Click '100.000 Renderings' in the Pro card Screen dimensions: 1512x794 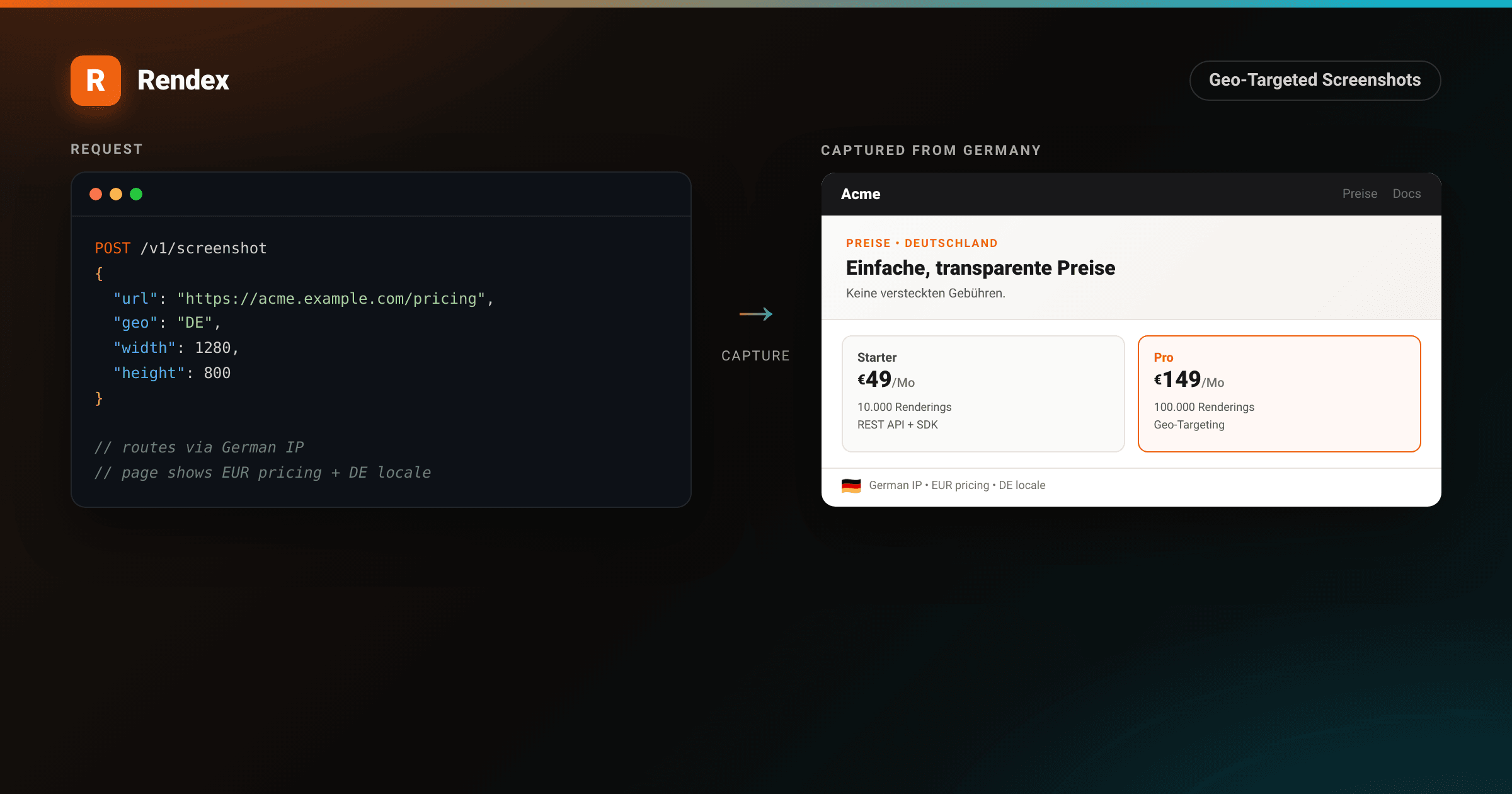click(x=1204, y=407)
